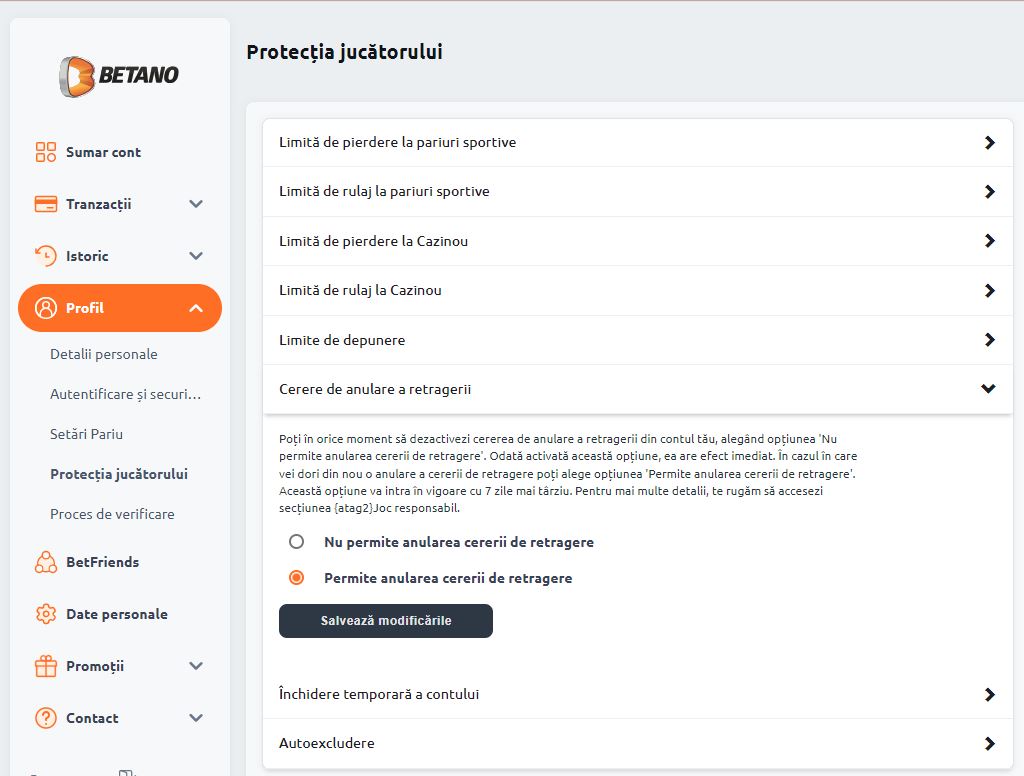Expand Limită de pierdere la pariuri sportive arrow
Image resolution: width=1024 pixels, height=776 pixels.
pos(989,142)
